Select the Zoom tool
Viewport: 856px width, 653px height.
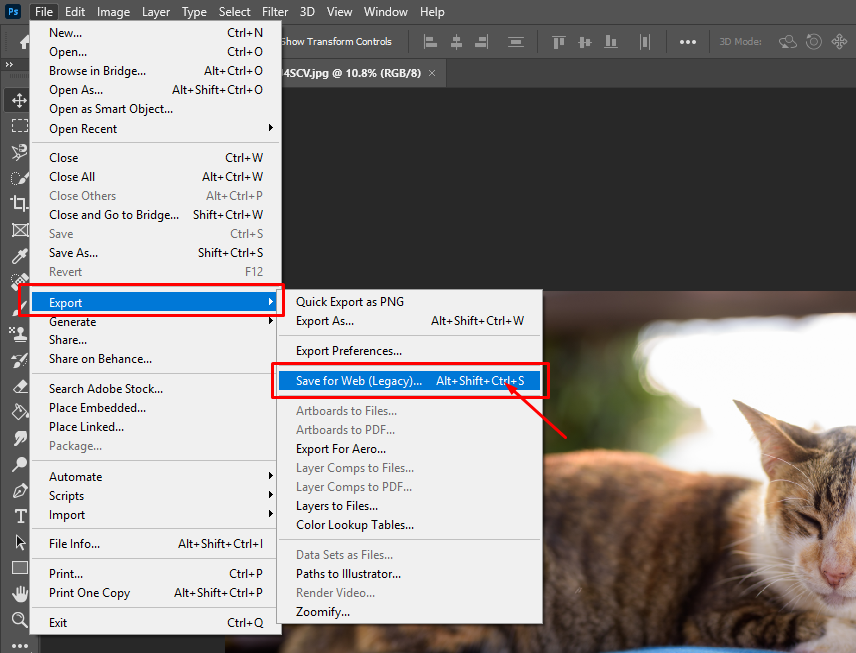19,620
